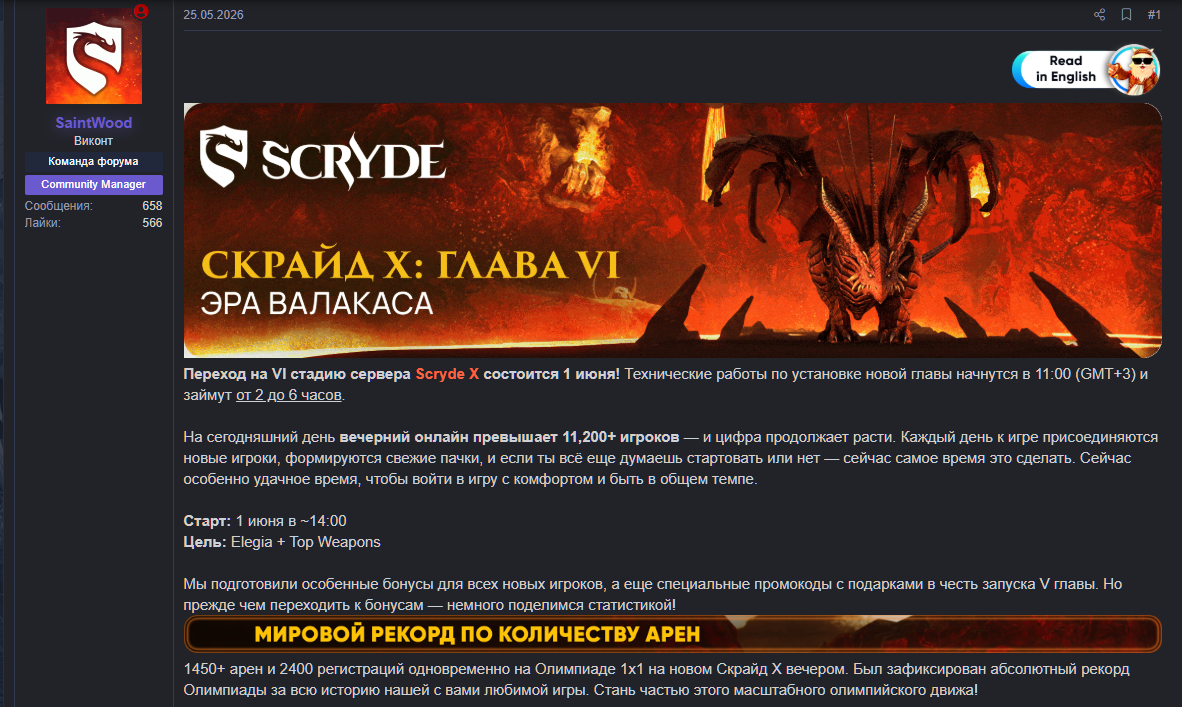Screen dimensions: 1182x707
Task: Click the bold text 'Переход на VI стадию сервера'
Action: (x=297, y=374)
